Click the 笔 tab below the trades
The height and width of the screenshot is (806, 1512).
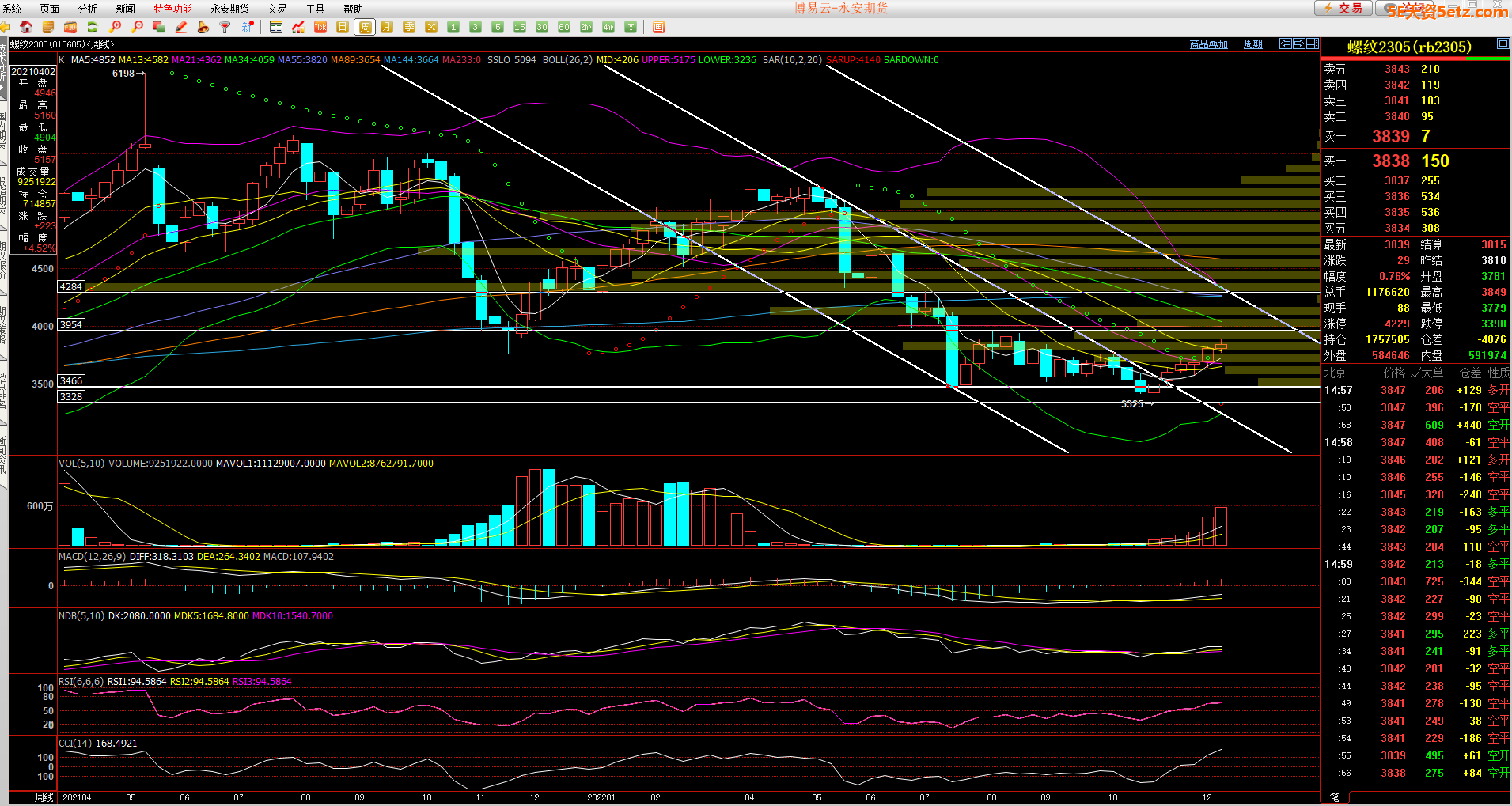click(x=1334, y=797)
